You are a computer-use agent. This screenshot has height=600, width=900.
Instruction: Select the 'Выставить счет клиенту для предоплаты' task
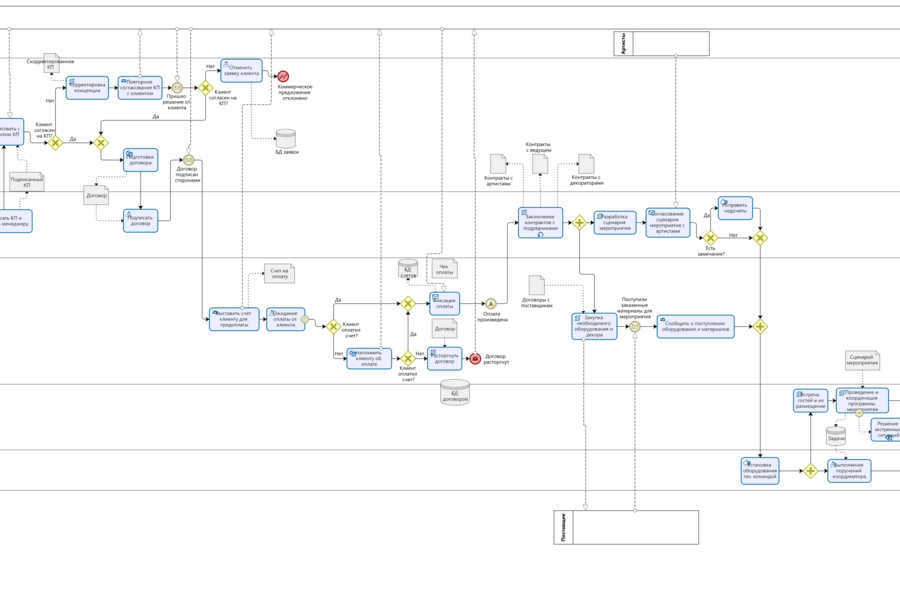(234, 319)
